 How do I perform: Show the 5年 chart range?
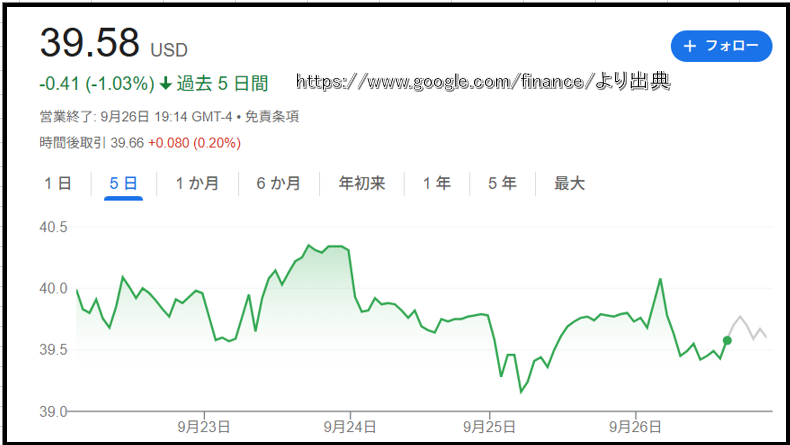click(502, 183)
